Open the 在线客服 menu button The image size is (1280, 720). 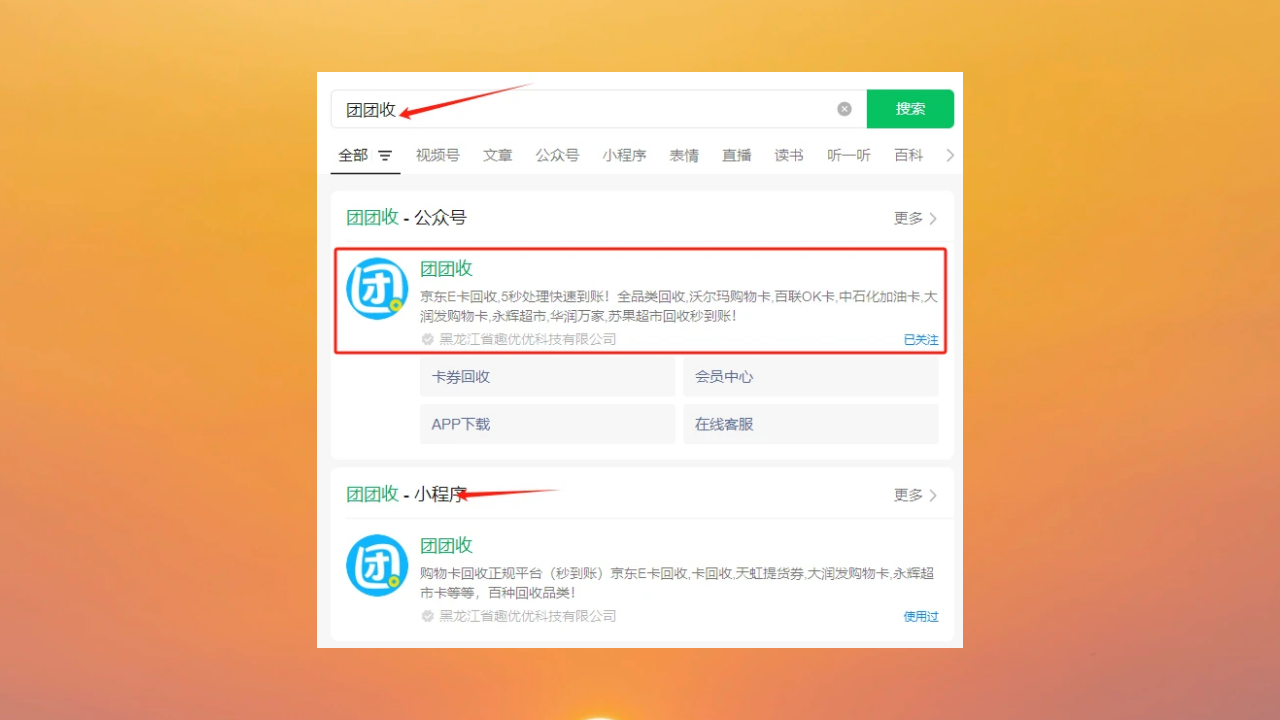coord(811,424)
